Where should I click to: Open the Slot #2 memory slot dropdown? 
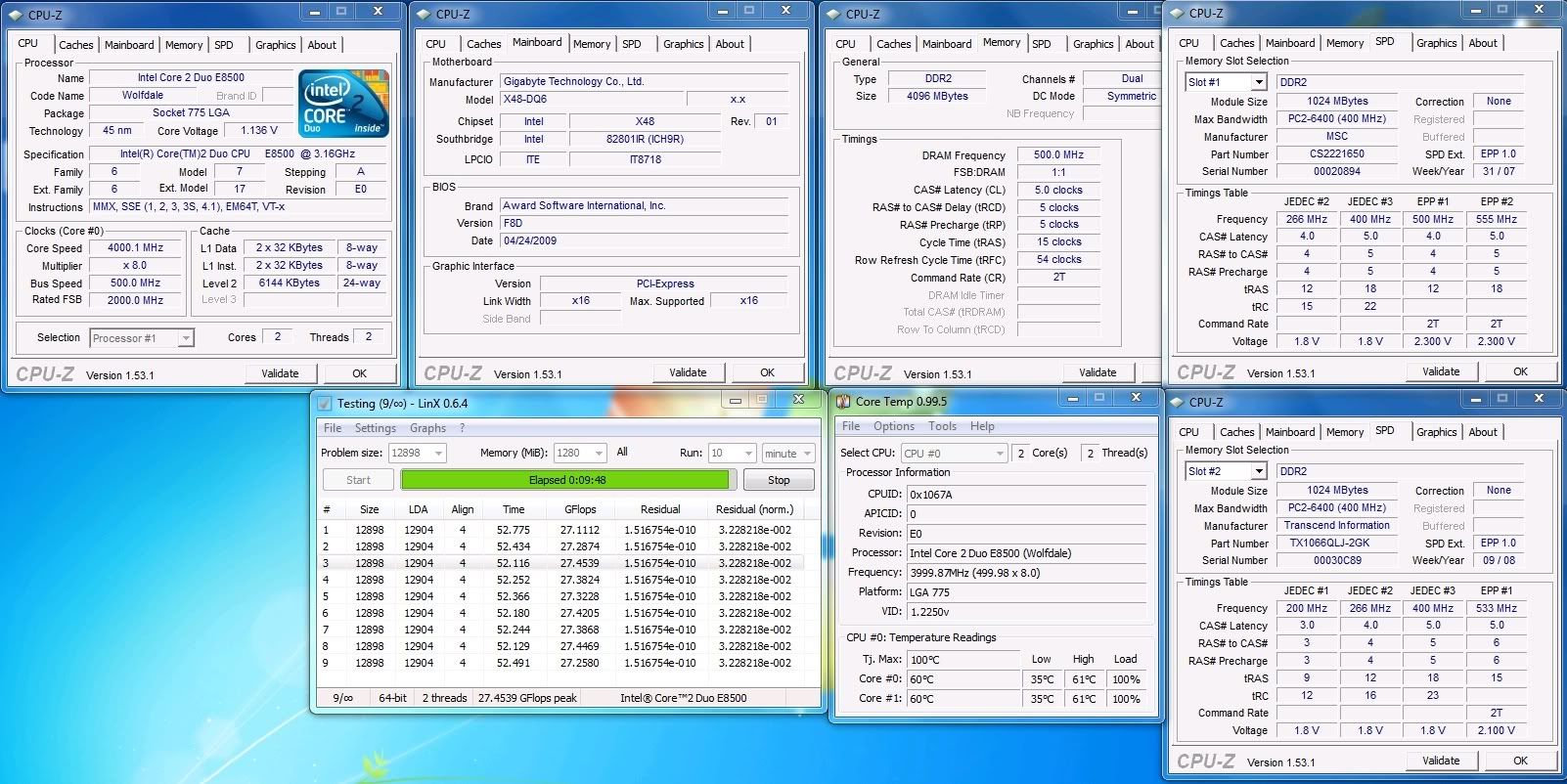(x=1259, y=471)
